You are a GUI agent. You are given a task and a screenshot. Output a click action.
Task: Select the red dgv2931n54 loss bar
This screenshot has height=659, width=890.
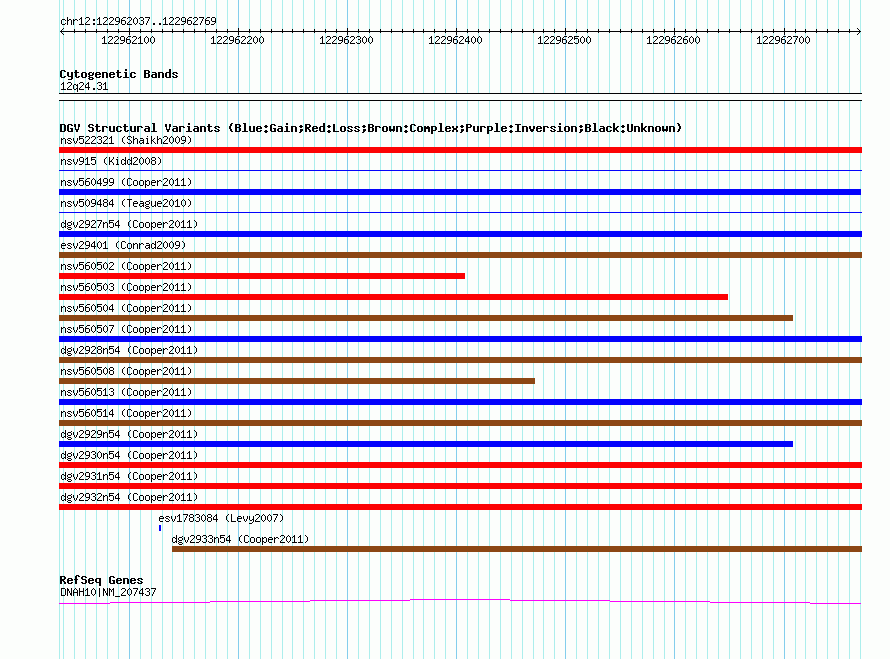pos(460,486)
